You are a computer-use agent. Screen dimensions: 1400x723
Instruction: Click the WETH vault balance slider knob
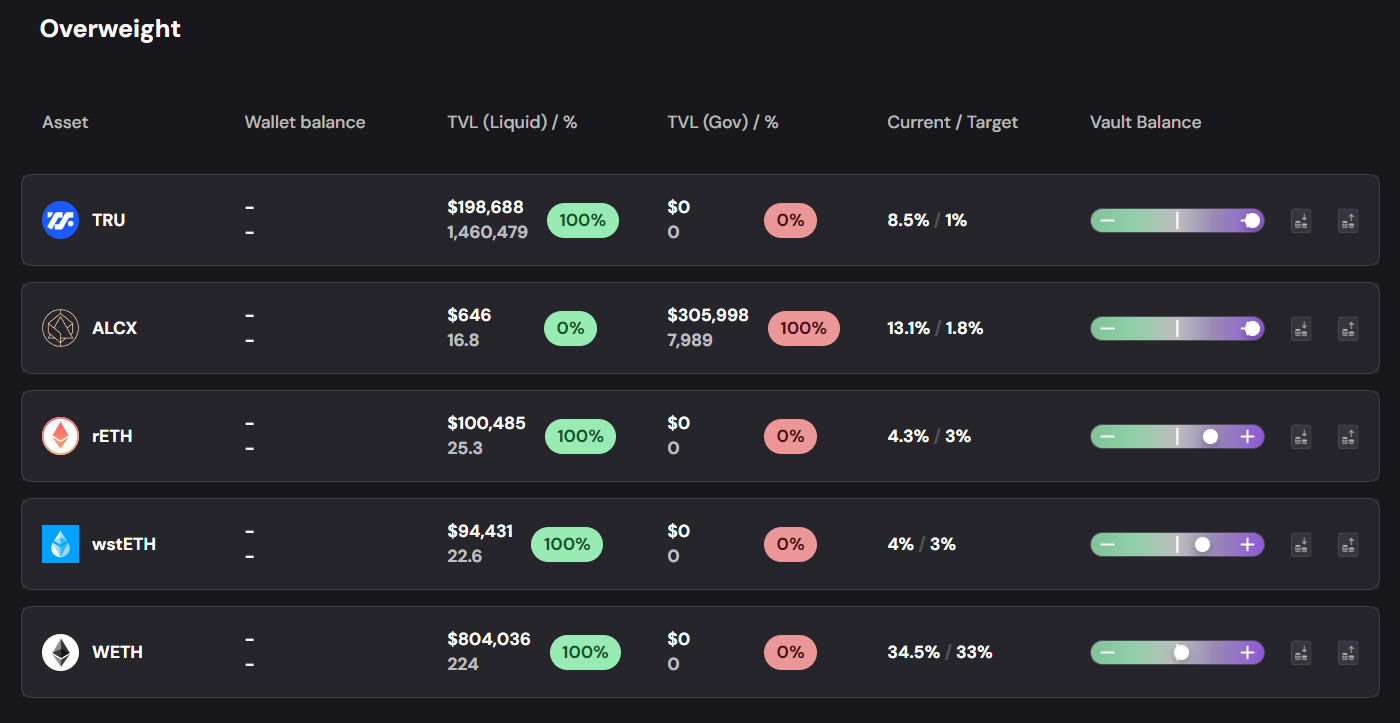pos(1181,652)
